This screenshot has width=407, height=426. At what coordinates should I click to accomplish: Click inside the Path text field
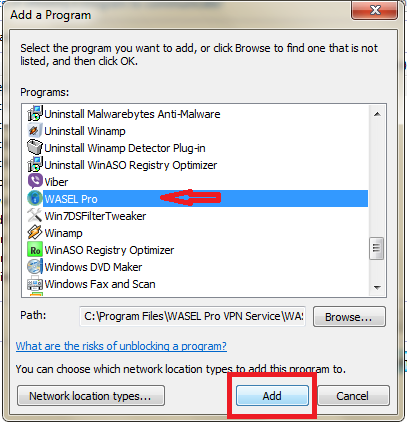193,316
